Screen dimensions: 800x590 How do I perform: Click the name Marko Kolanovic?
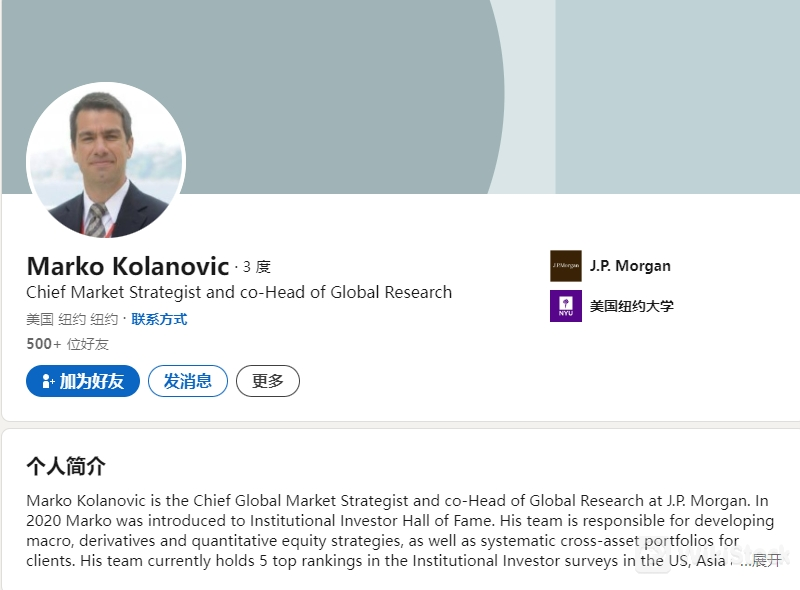tap(127, 266)
